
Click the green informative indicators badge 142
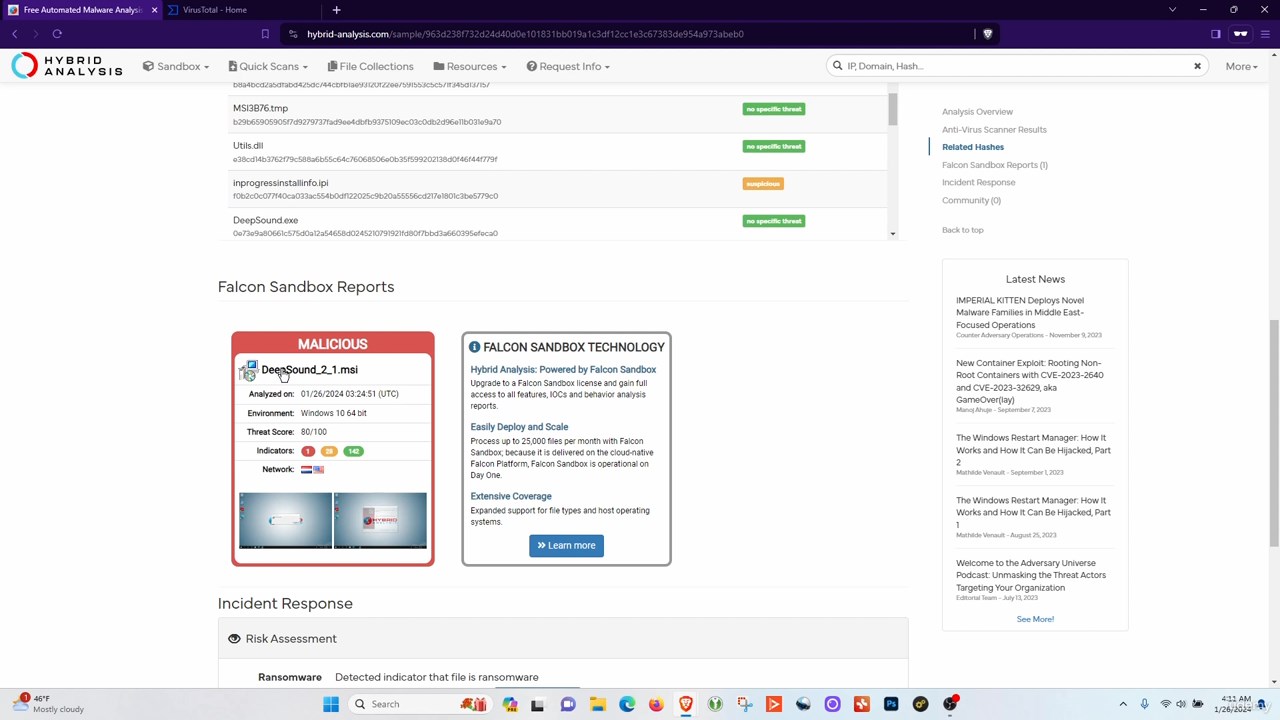click(353, 451)
